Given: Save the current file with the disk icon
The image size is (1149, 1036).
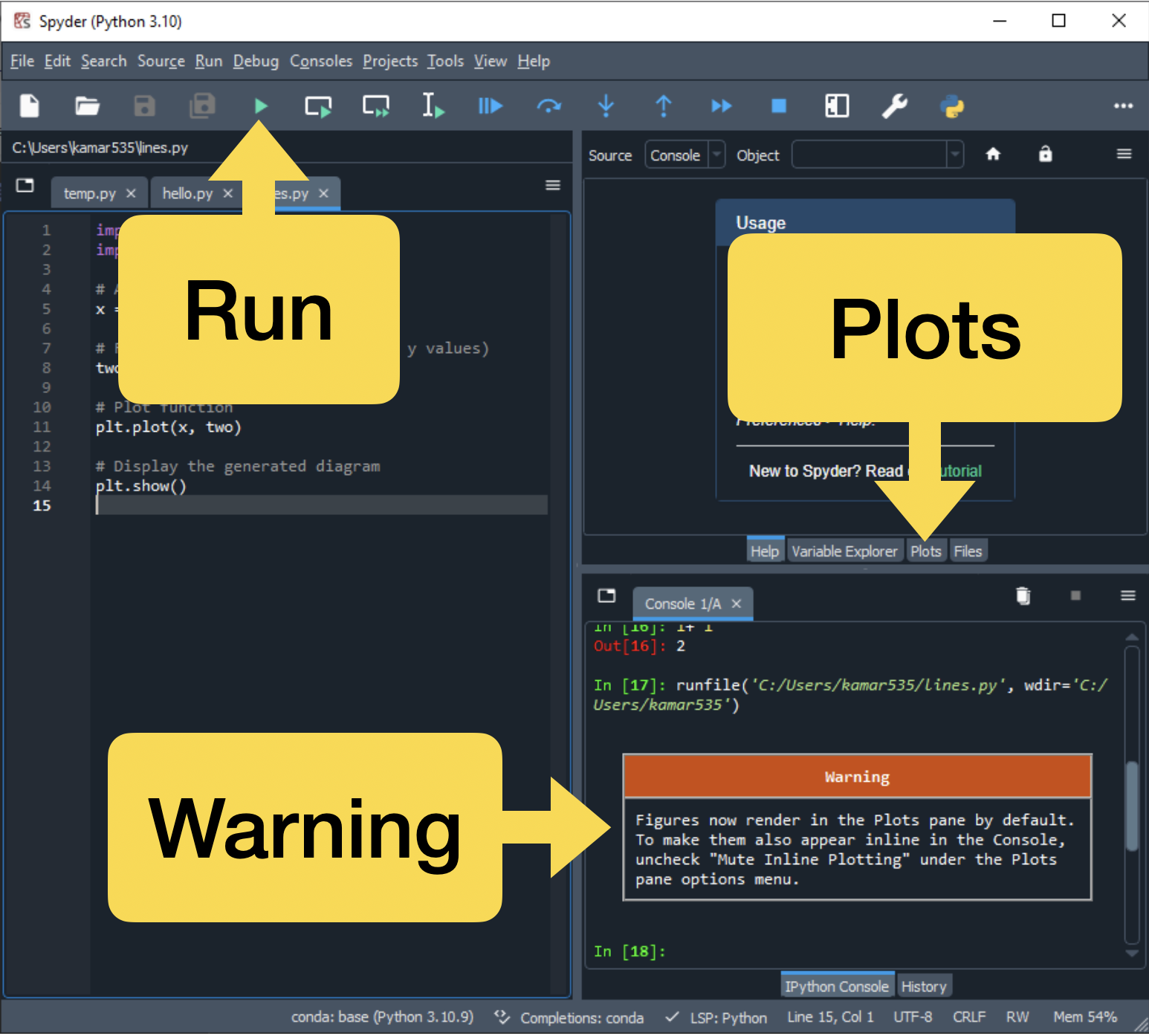Looking at the screenshot, I should click(x=144, y=106).
